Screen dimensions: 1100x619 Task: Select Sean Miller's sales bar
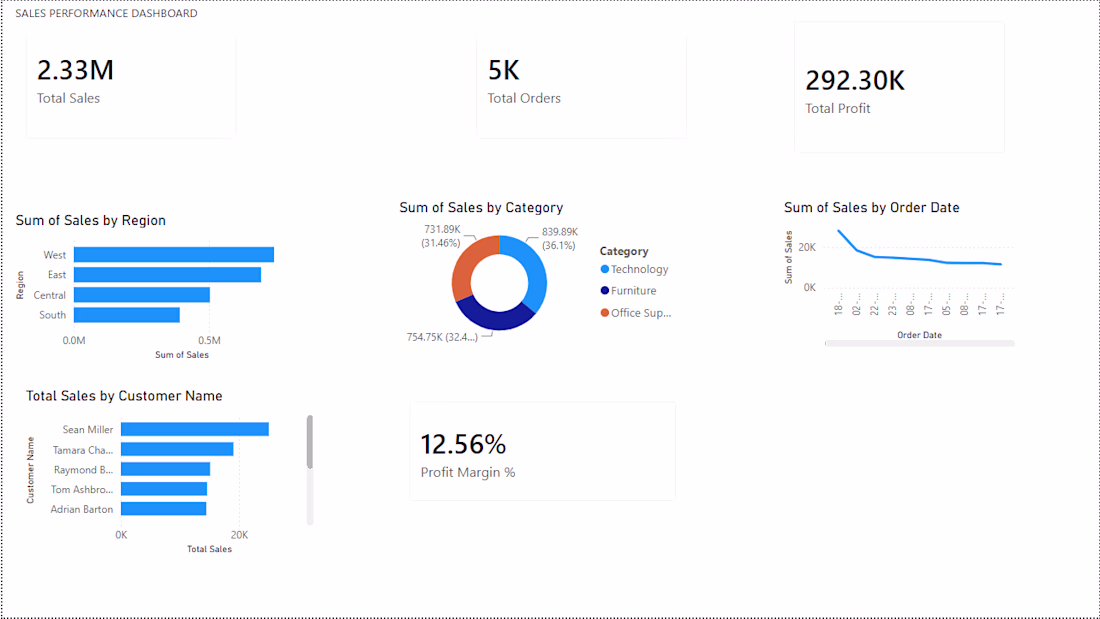tap(195, 429)
